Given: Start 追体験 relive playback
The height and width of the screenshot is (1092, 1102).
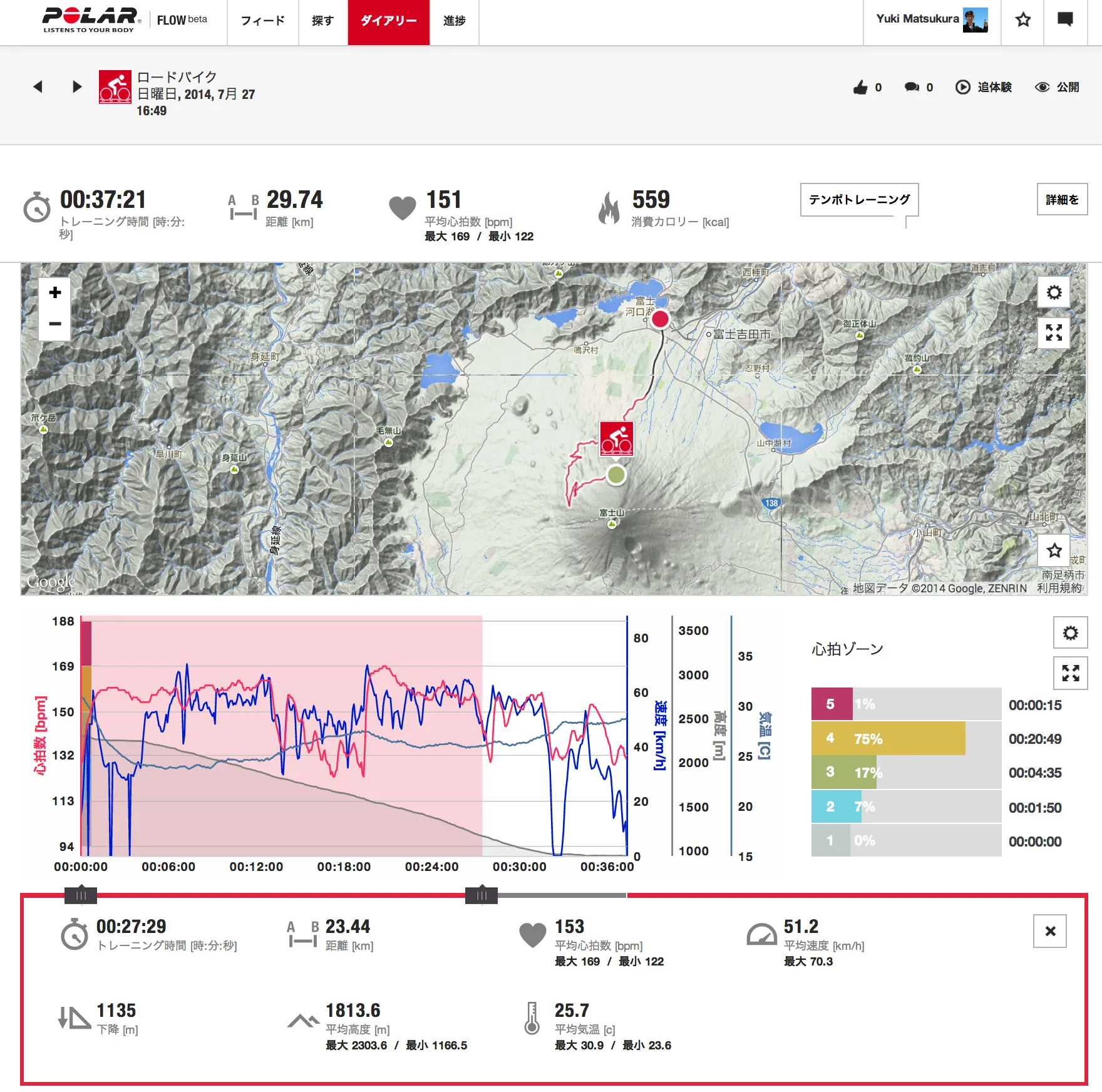Looking at the screenshot, I should click(983, 88).
